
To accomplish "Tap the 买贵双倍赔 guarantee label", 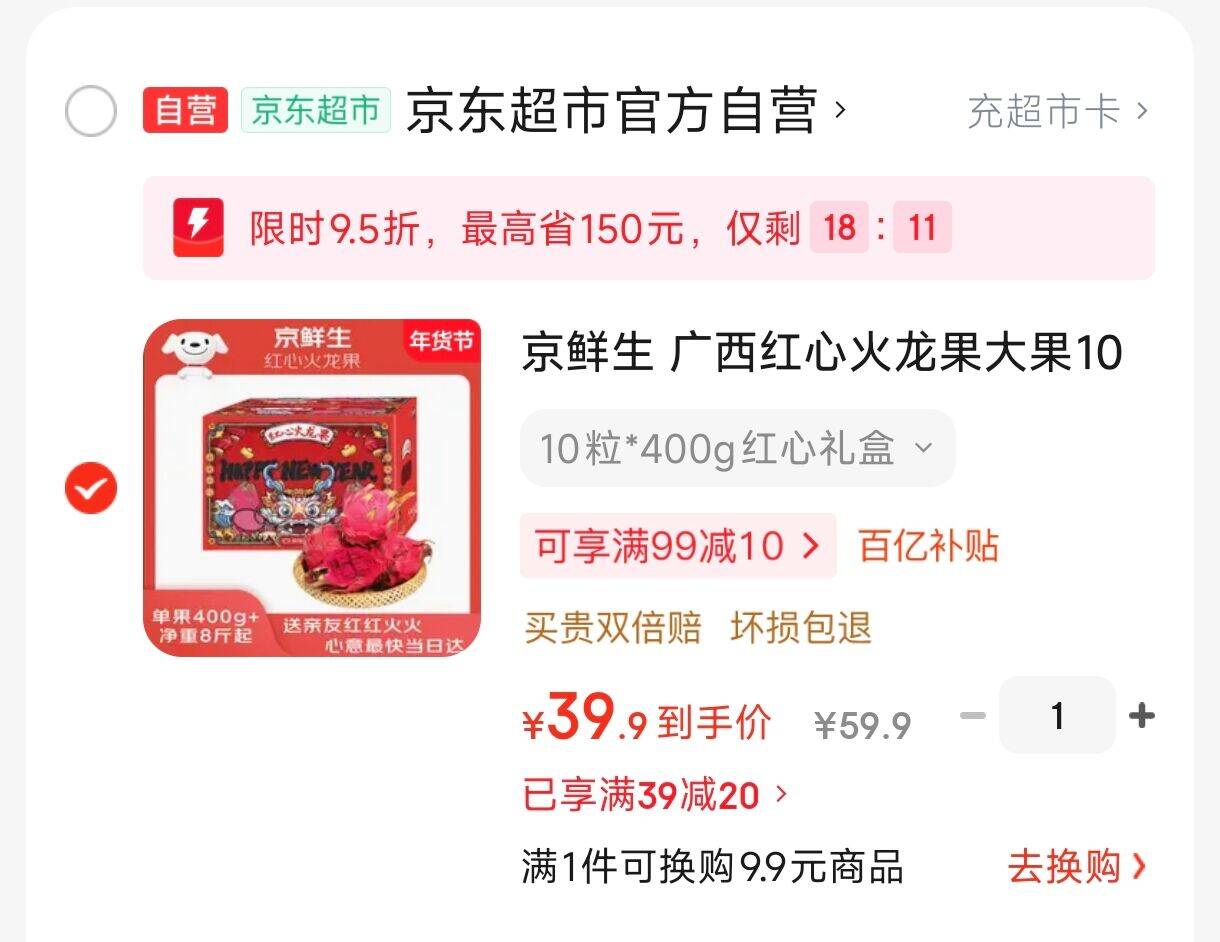I will pos(613,628).
